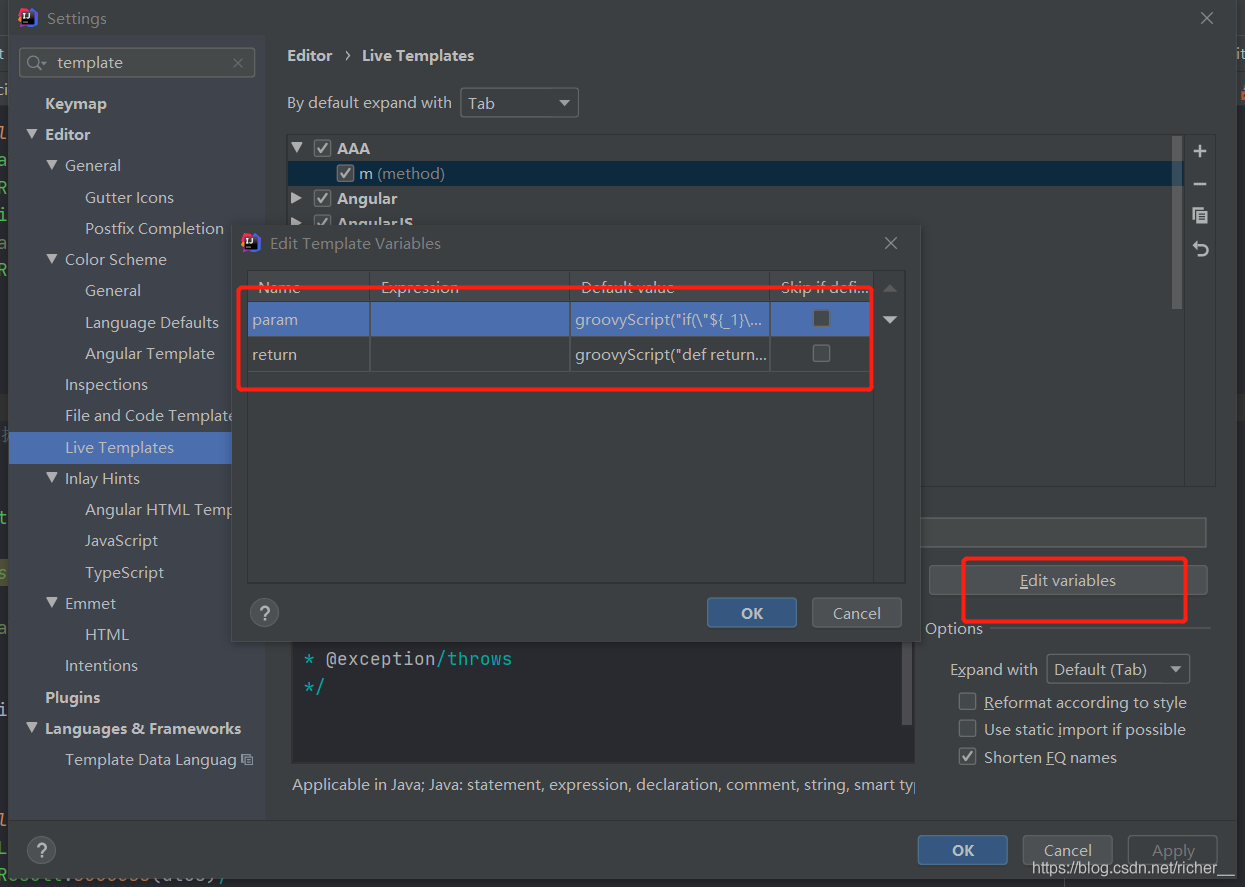
Task: Collapse the Inlay Hints tree node
Action: click(52, 478)
